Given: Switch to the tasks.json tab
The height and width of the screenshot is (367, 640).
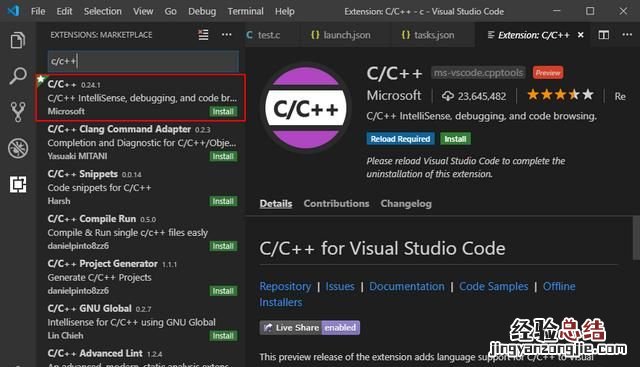Looking at the screenshot, I should tap(433, 35).
